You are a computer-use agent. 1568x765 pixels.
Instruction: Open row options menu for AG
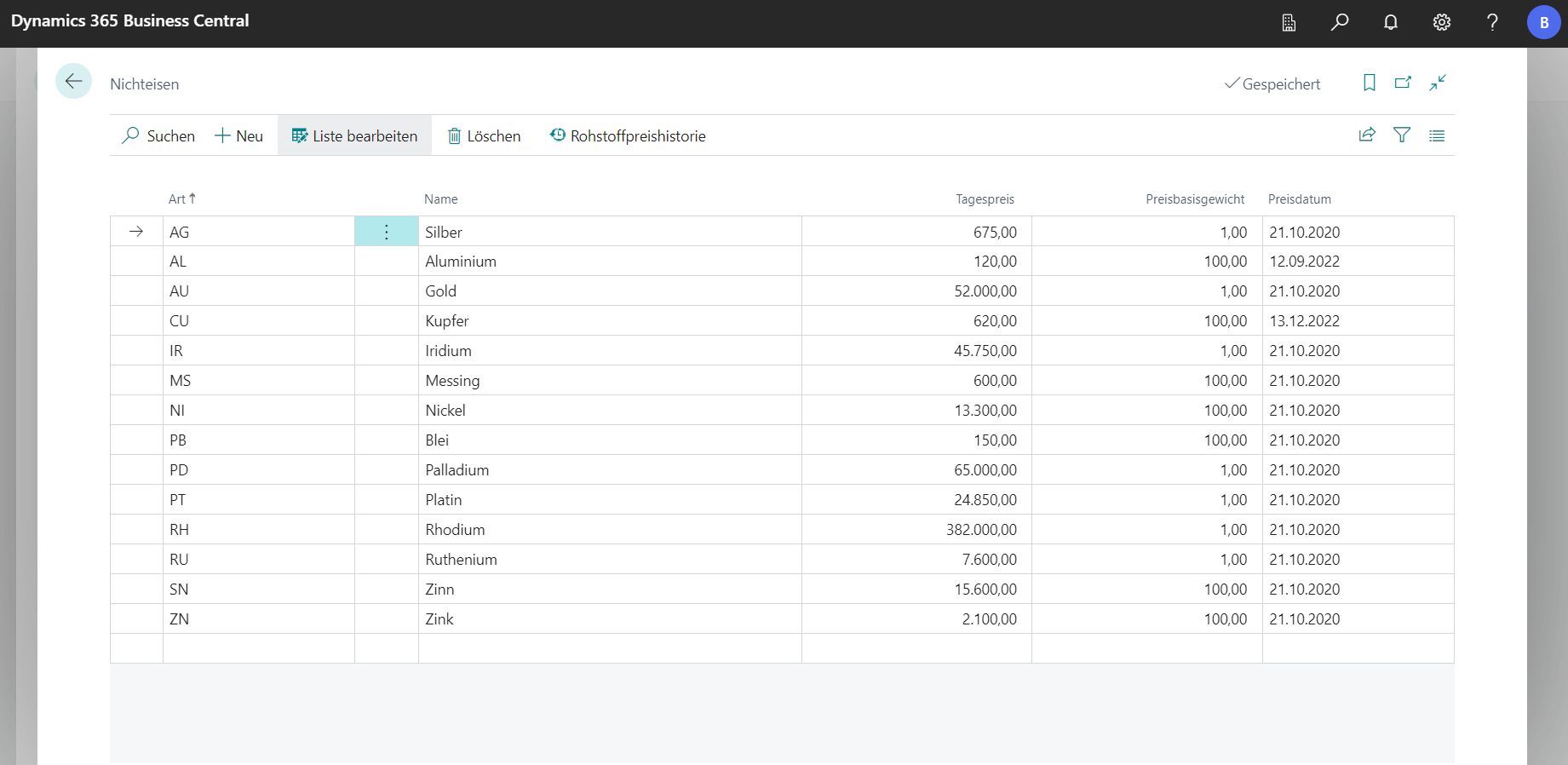[386, 232]
